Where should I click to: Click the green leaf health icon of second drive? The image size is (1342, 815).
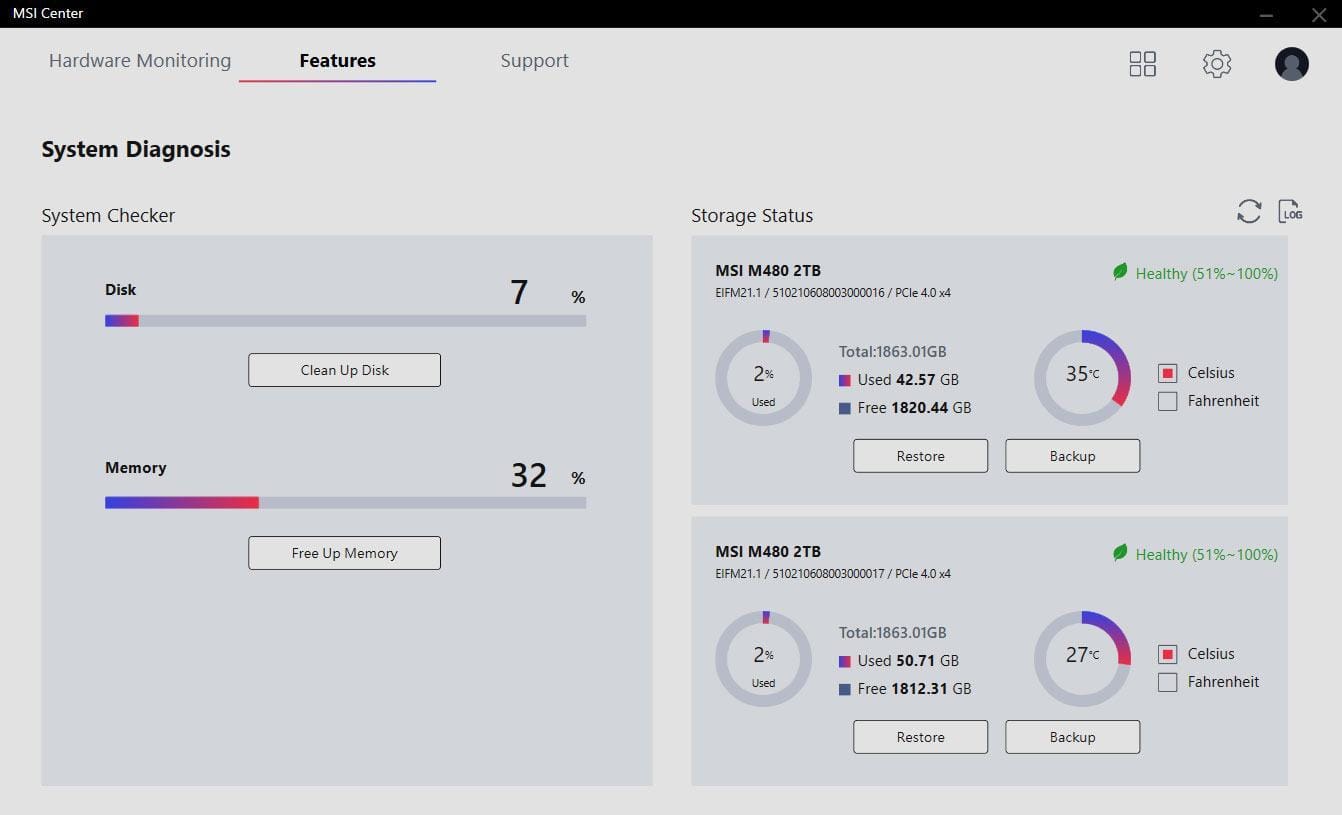[1120, 553]
